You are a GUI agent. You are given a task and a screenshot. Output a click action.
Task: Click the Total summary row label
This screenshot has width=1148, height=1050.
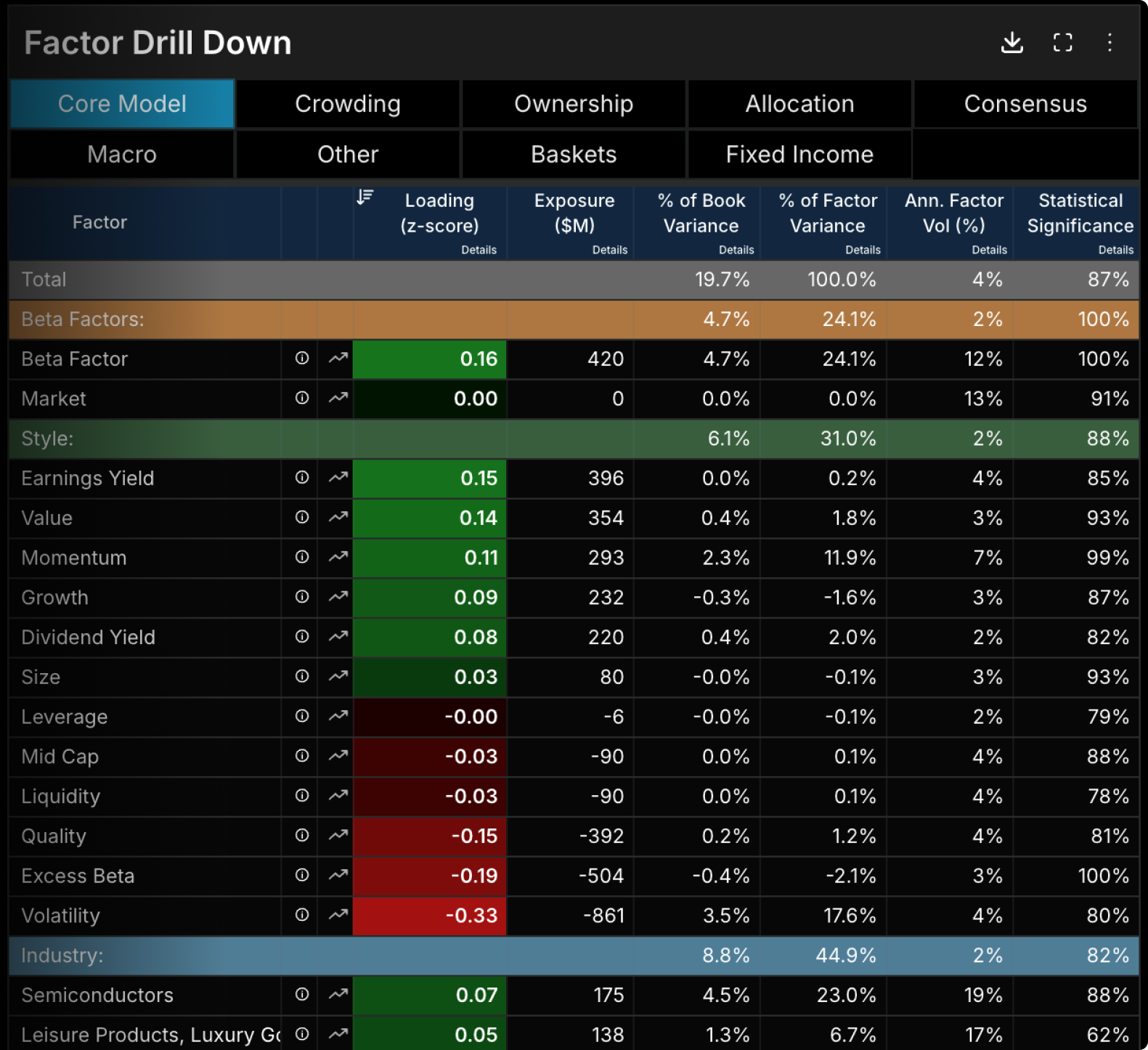coord(44,280)
